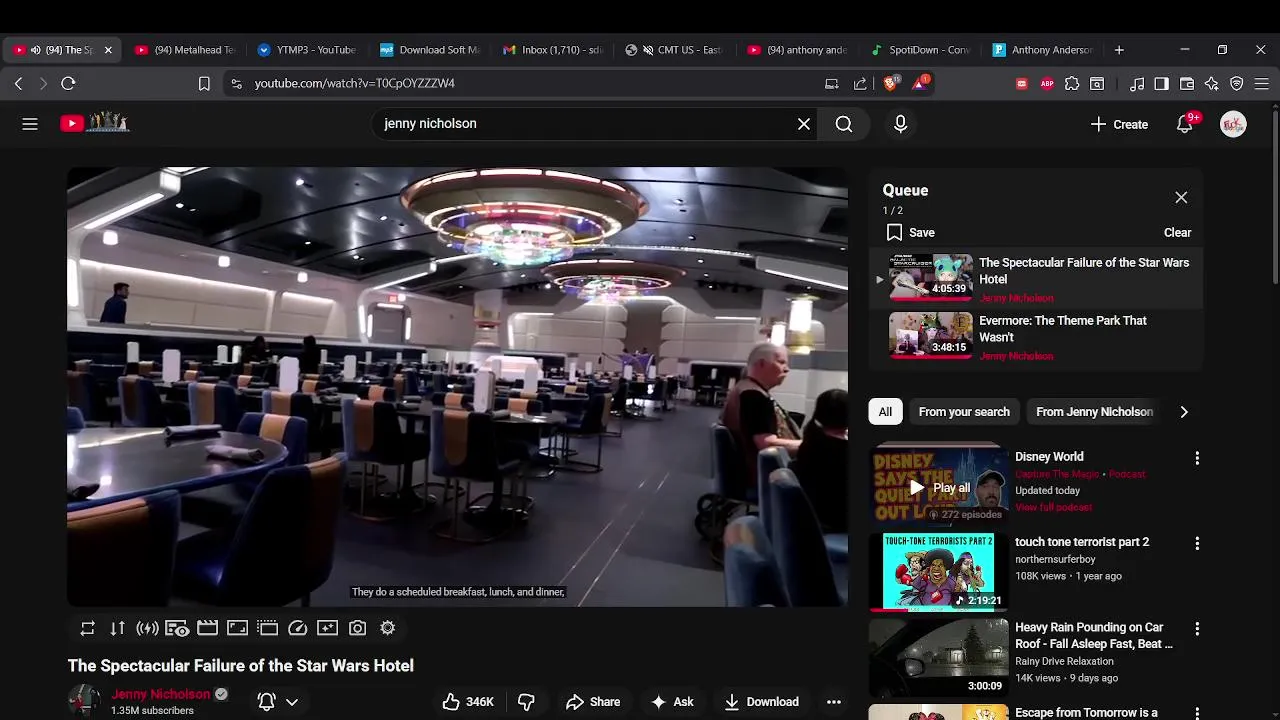Open subscription notification bell dropdown

point(278,702)
